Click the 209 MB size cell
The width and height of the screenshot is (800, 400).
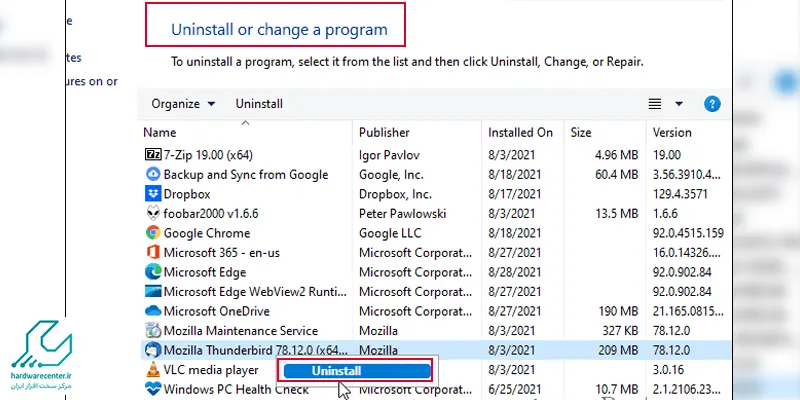pos(620,351)
